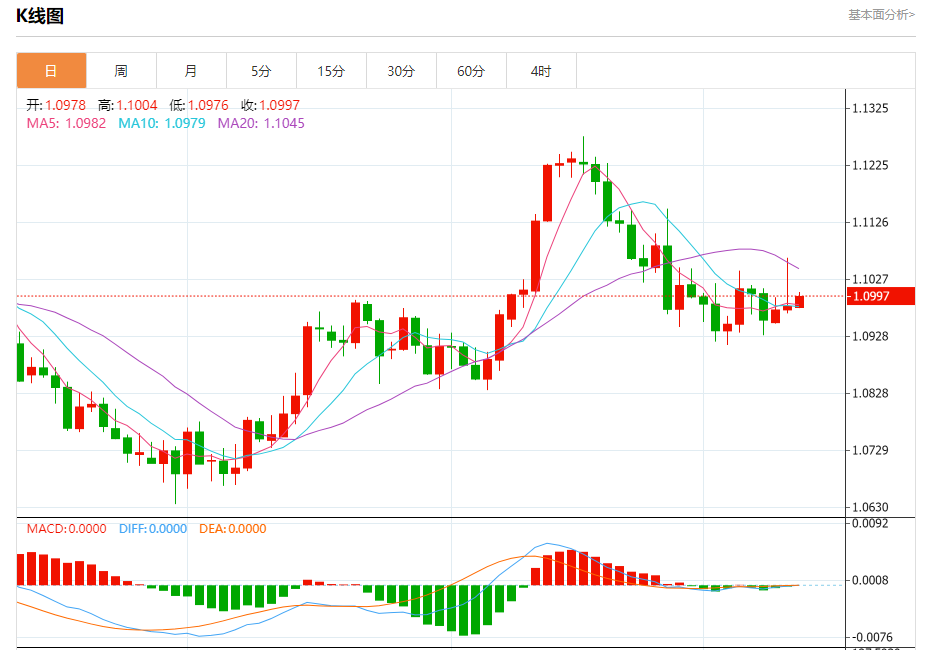
Task: Click the MA10: 1.0979 legend
Action: [x=162, y=123]
